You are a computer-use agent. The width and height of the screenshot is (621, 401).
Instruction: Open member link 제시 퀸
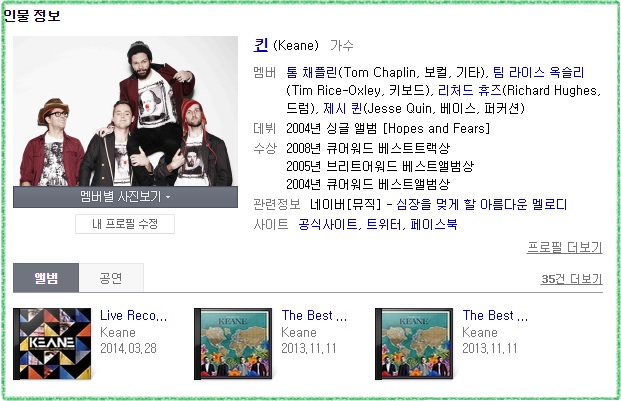coord(343,108)
